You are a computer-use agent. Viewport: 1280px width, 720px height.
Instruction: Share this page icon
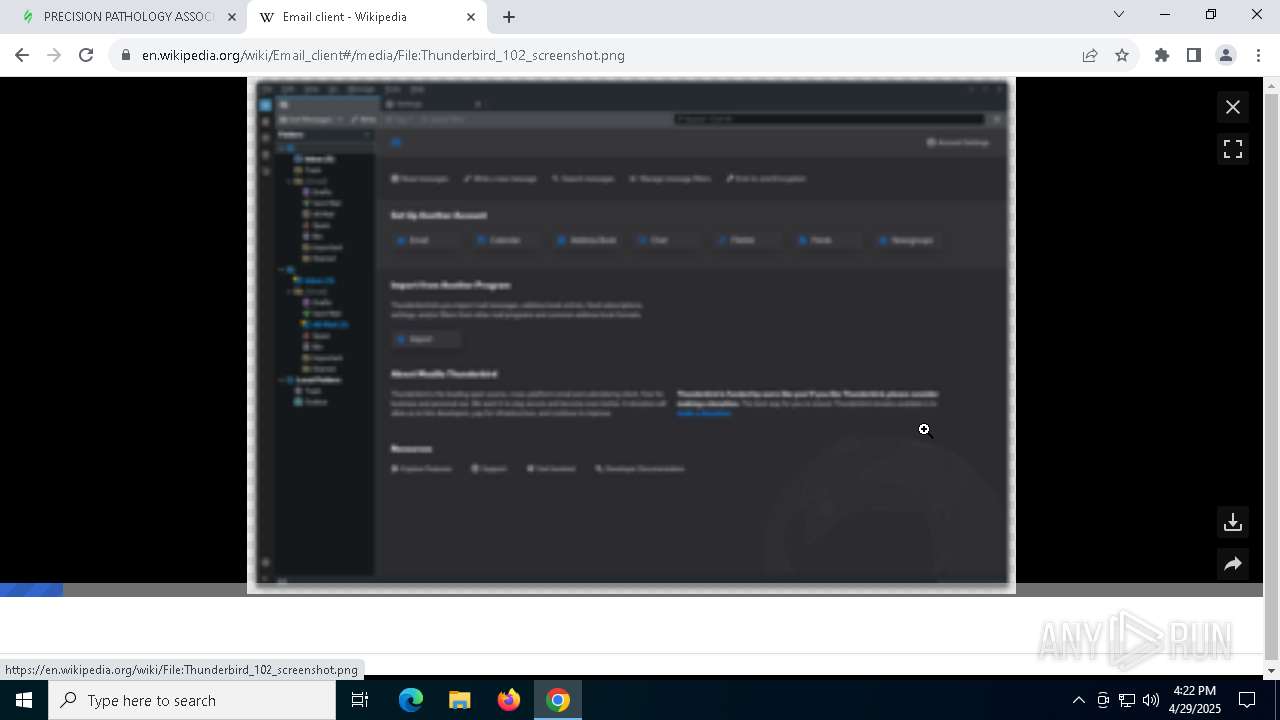1090,56
